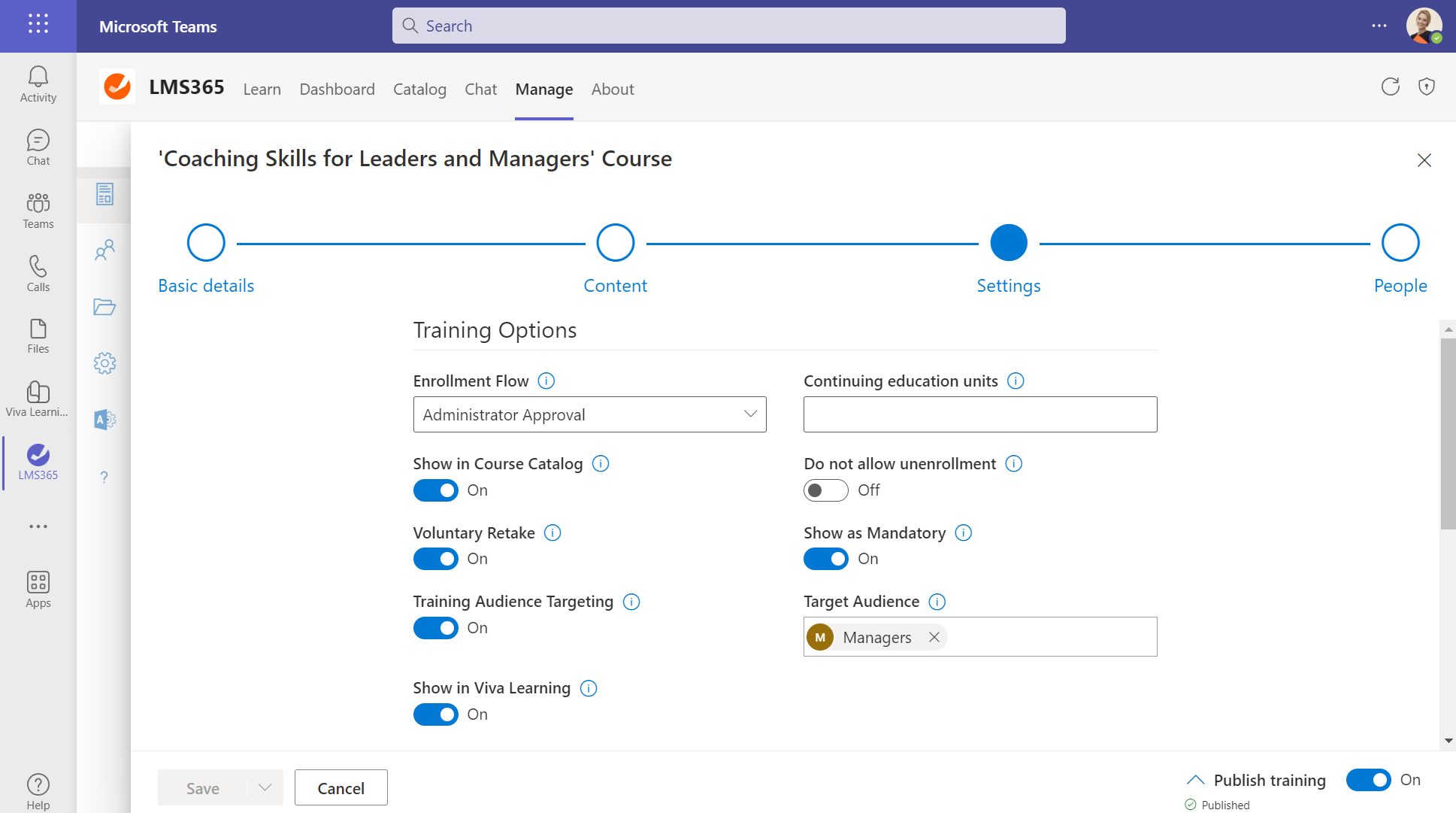Viewport: 1456px width, 813px height.
Task: Select the Manage tab
Action: (544, 89)
